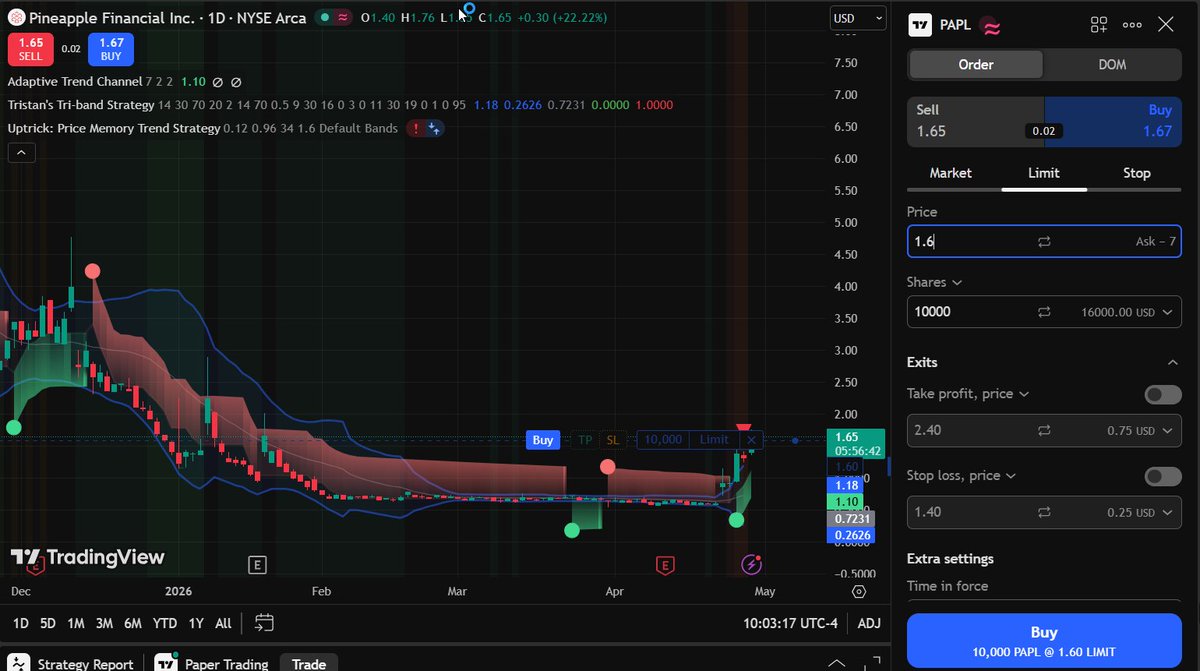The image size is (1200, 671).
Task: Click the purple lightning event marker
Action: [751, 565]
